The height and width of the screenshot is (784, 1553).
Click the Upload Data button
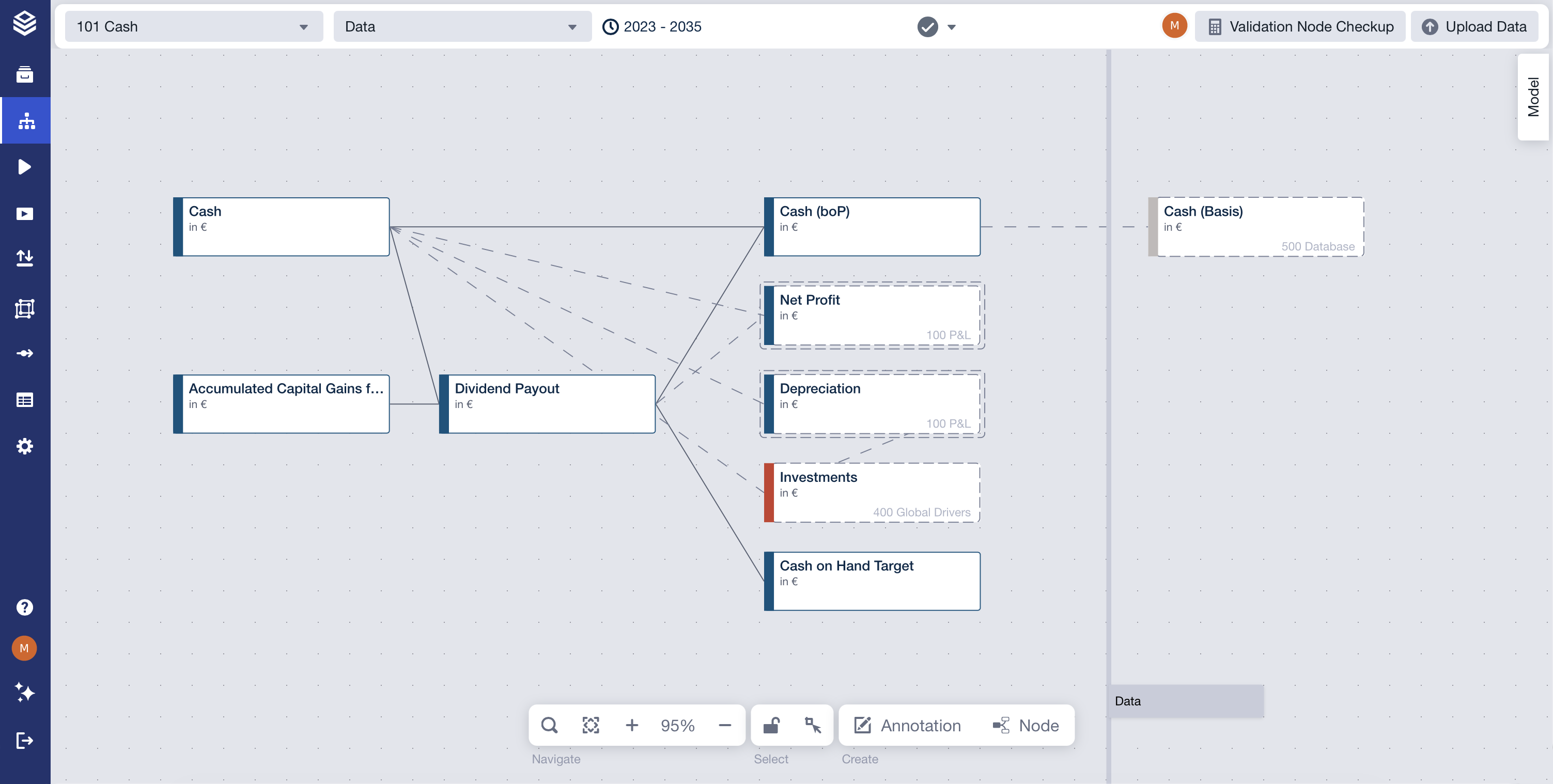pyautogui.click(x=1474, y=26)
